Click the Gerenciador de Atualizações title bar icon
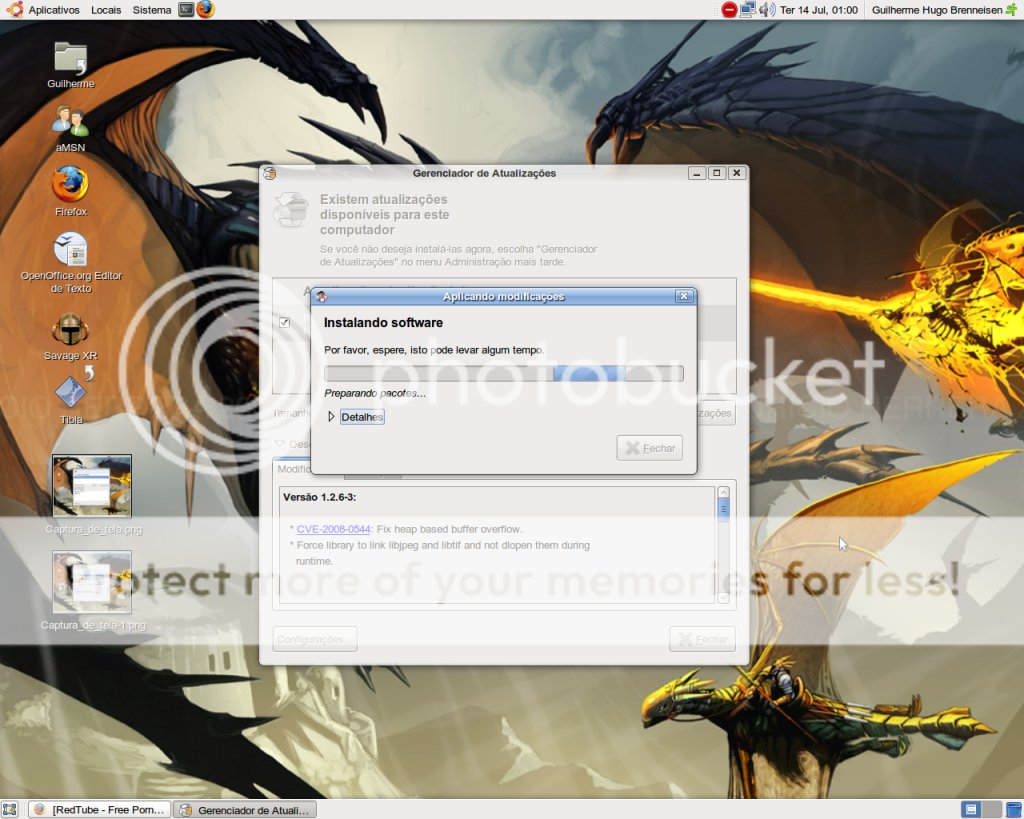1024x819 pixels. 270,173
